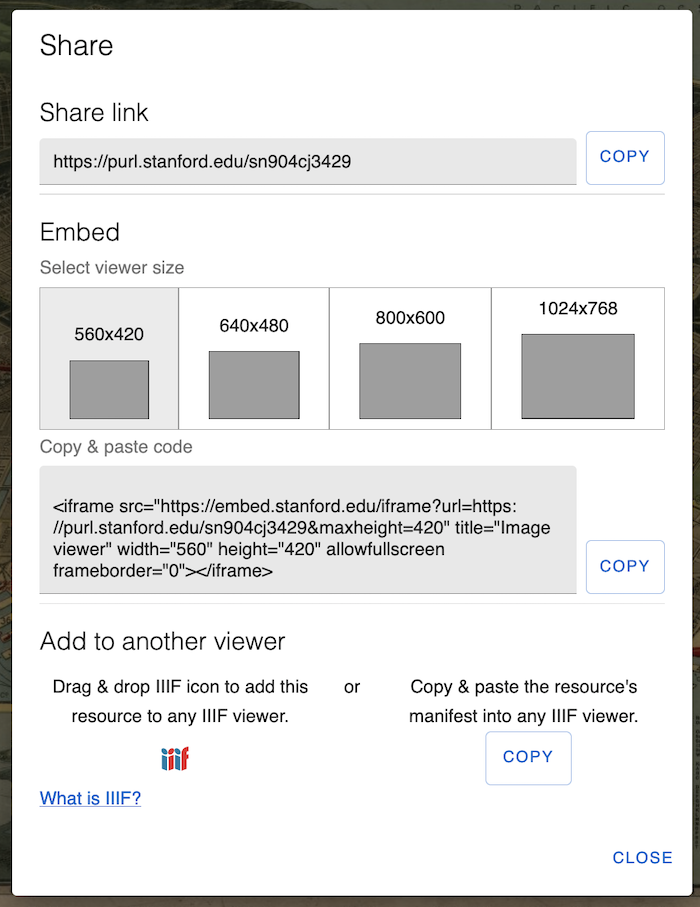
Task: Select the embed code text area
Action: tap(307, 530)
